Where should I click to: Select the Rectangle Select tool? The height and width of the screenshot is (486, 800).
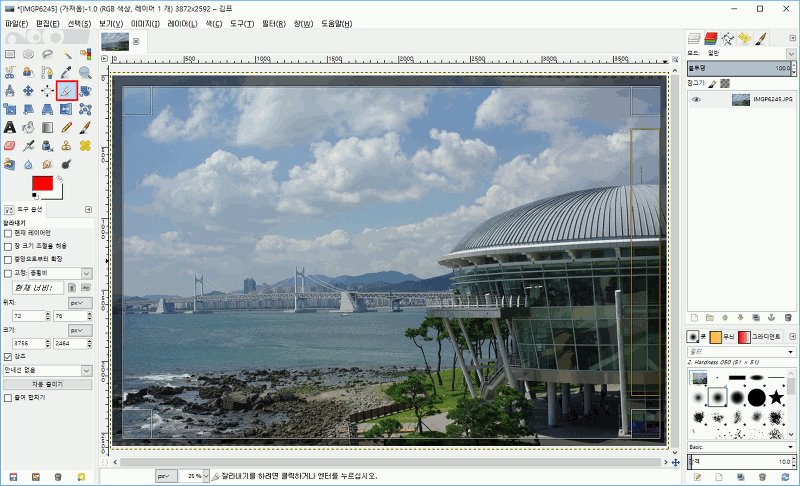coord(9,54)
